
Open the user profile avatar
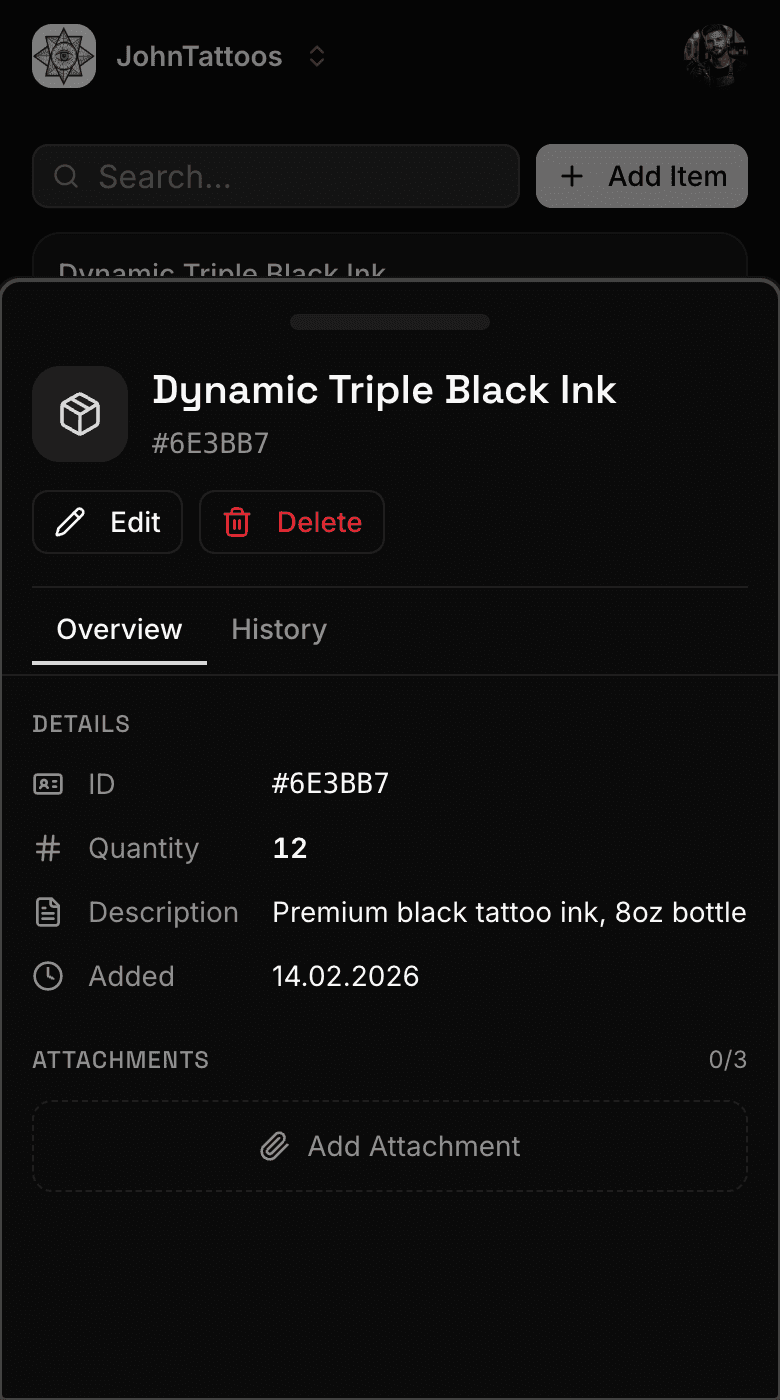[715, 56]
